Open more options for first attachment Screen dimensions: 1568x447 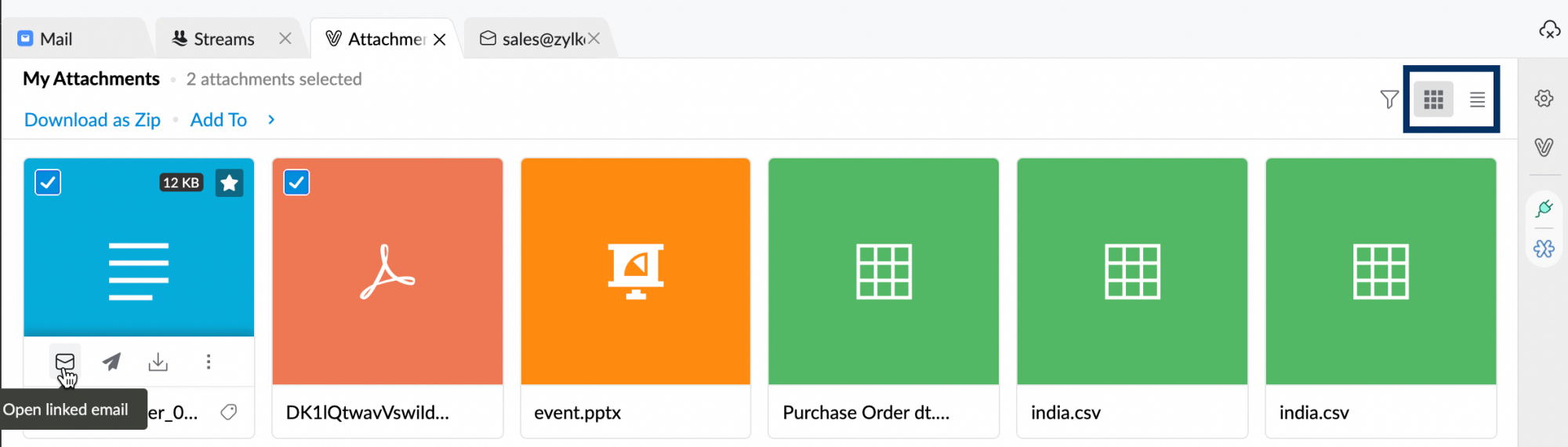click(x=209, y=362)
